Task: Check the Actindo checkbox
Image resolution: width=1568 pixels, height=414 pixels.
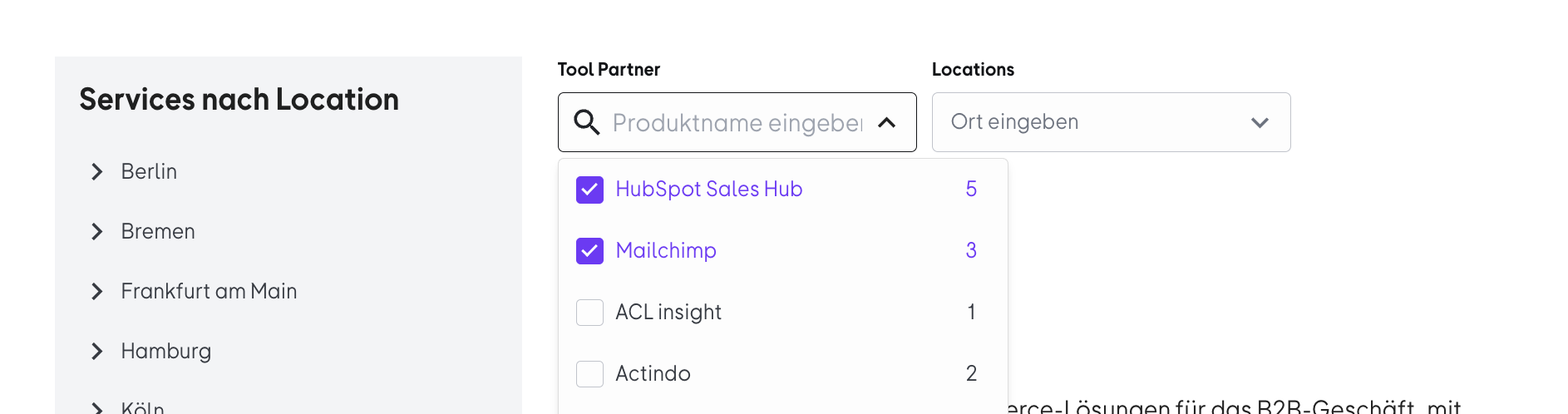Action: click(589, 374)
